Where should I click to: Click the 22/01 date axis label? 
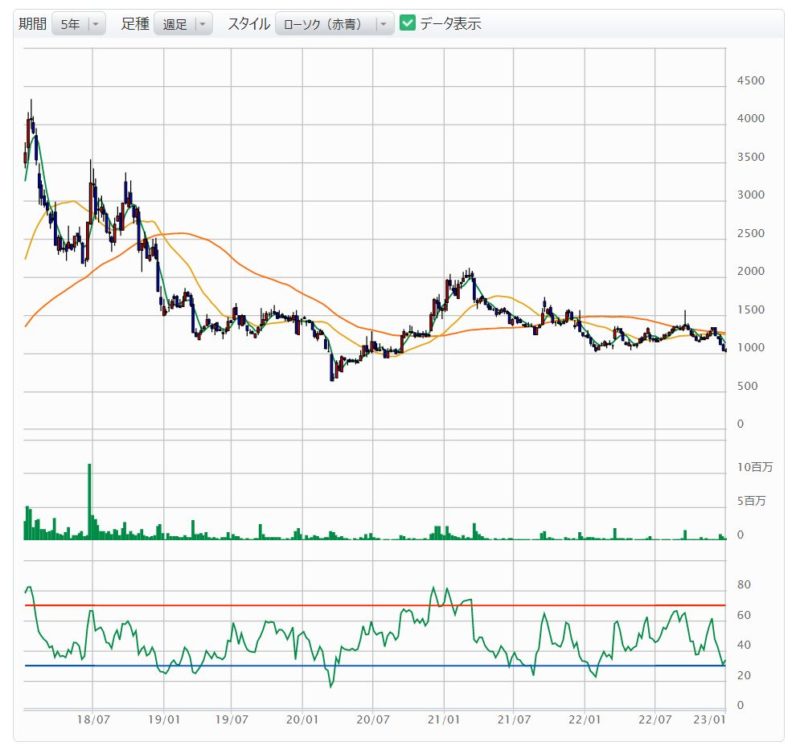[585, 720]
